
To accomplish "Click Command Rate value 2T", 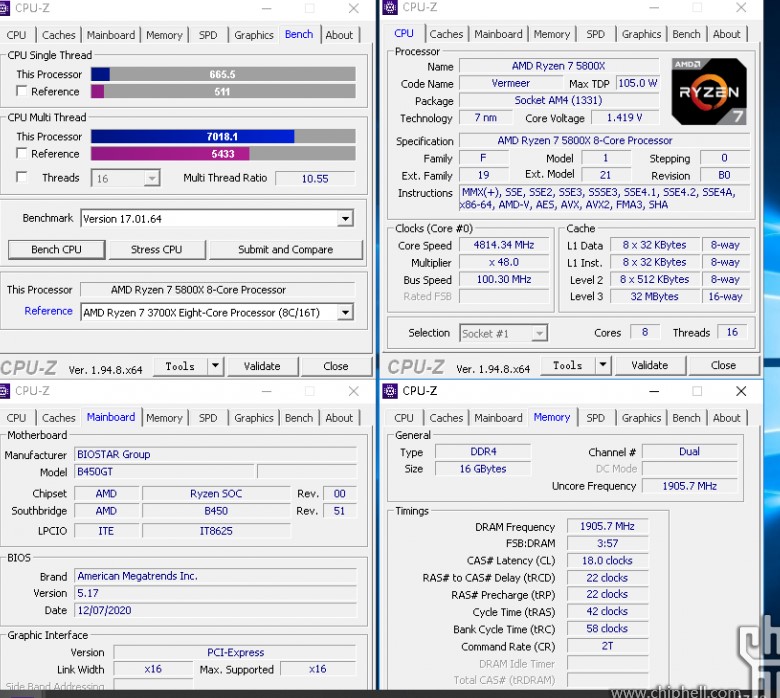I will pyautogui.click(x=607, y=646).
